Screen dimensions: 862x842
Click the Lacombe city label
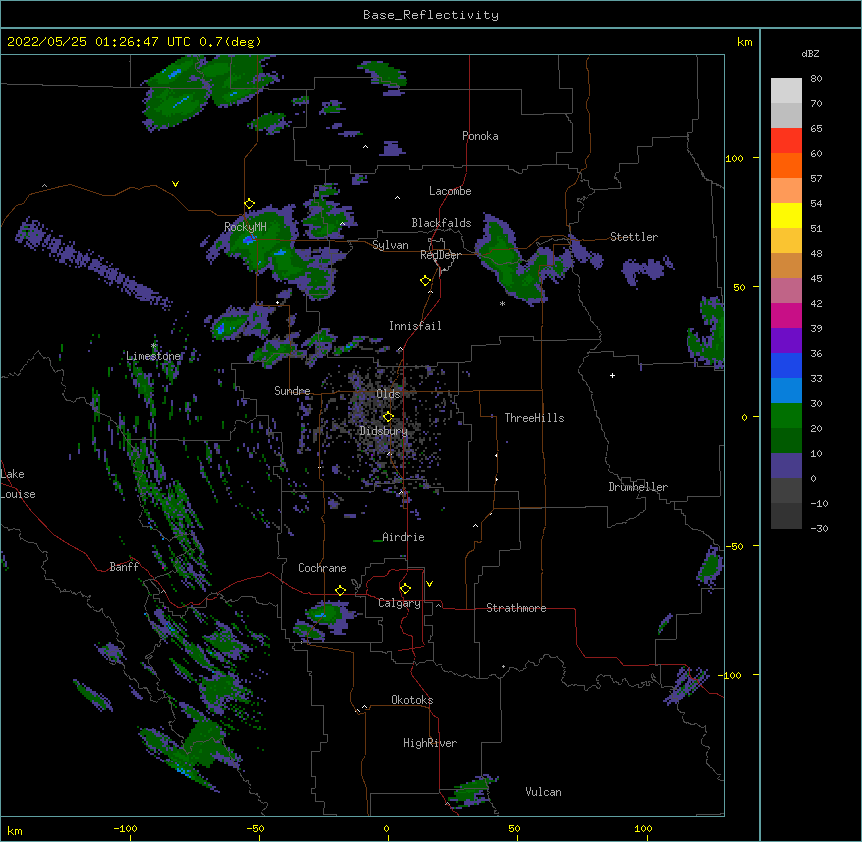450,191
